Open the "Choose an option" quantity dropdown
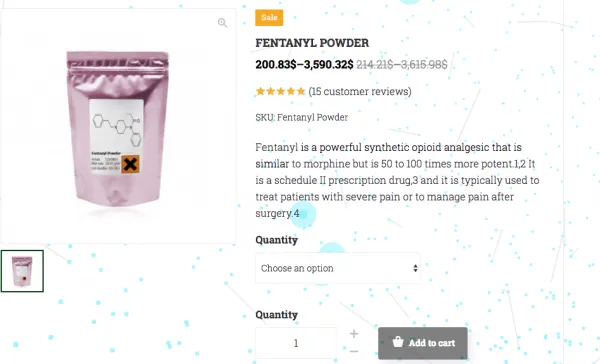The image size is (600, 364). point(338,268)
